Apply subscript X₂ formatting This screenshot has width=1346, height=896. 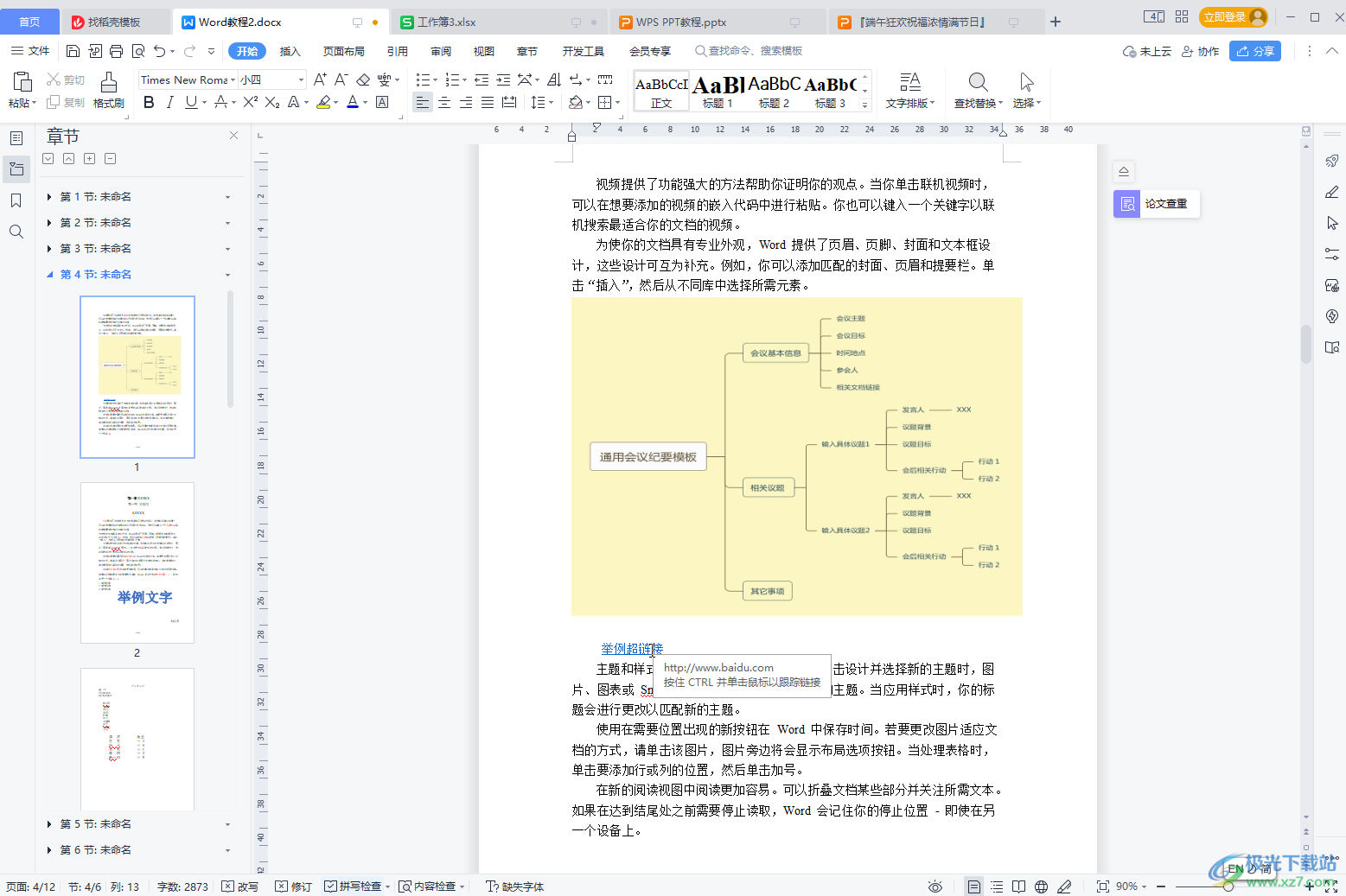point(272,102)
